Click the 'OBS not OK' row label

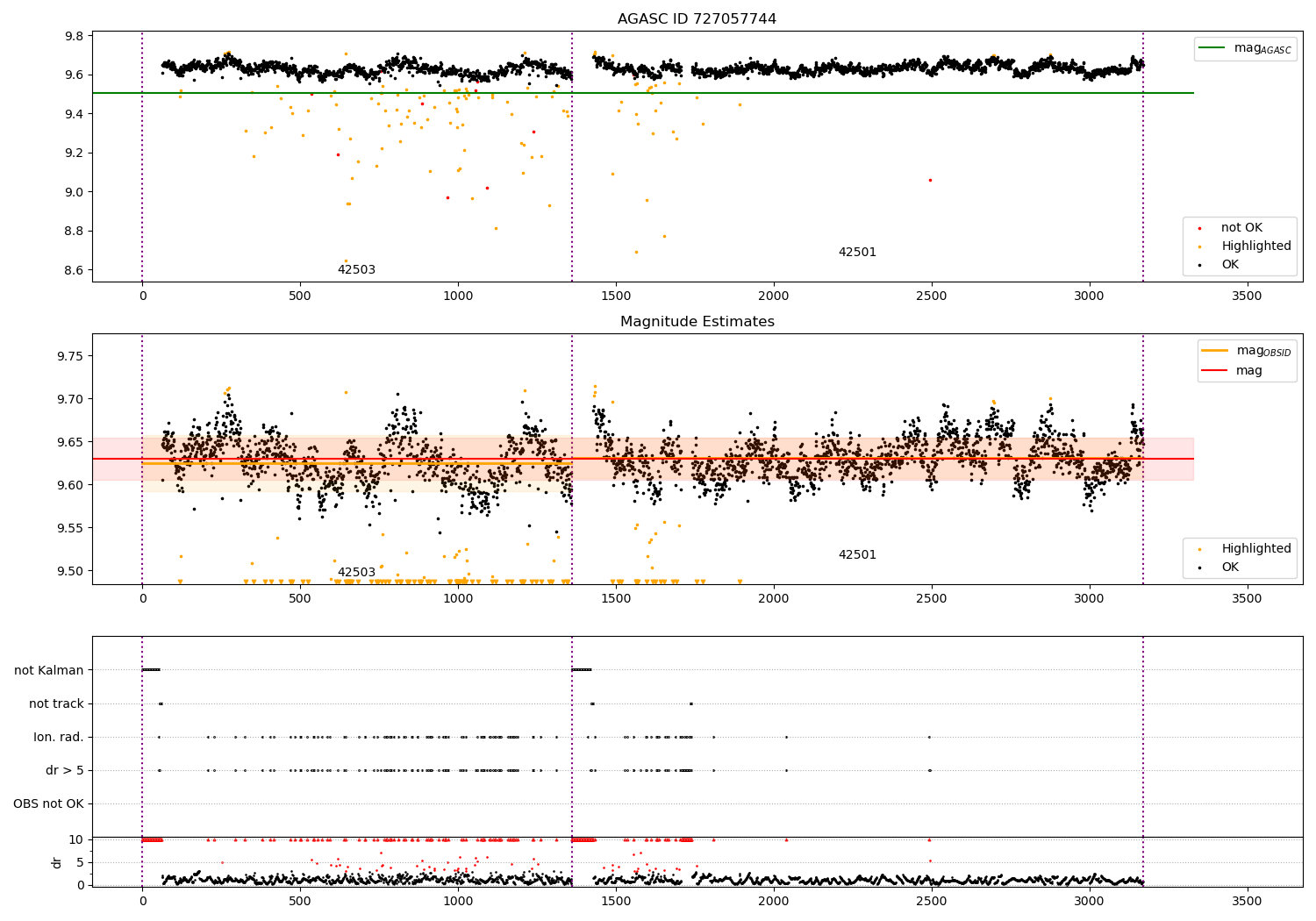click(x=49, y=804)
